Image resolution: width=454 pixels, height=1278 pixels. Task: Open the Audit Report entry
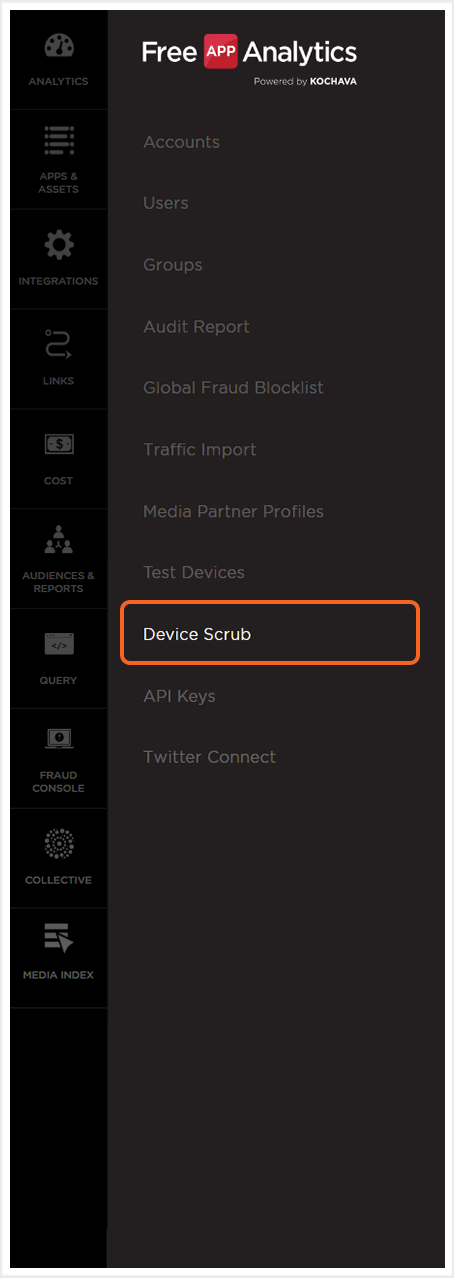coord(196,326)
